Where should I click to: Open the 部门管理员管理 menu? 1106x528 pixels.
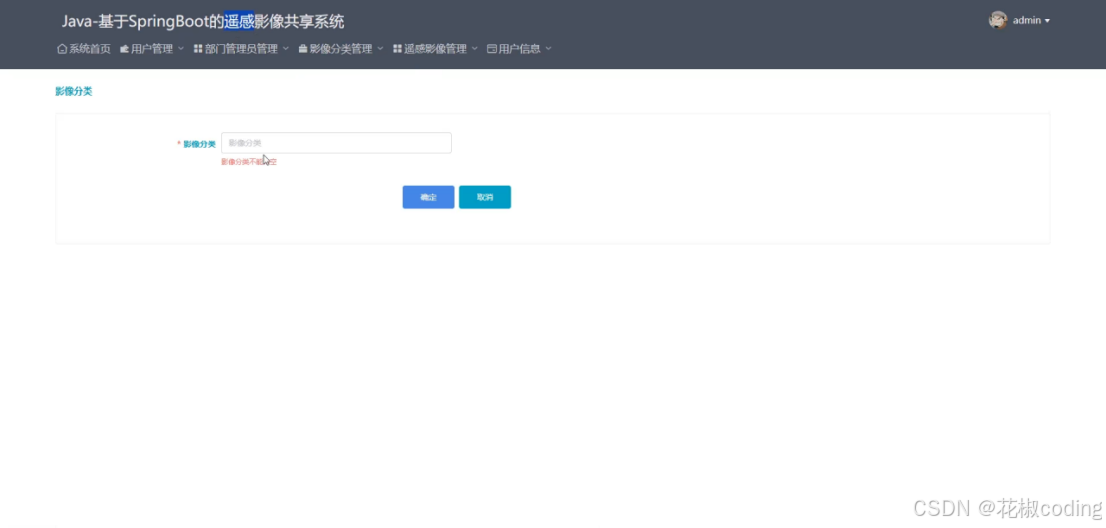241,49
